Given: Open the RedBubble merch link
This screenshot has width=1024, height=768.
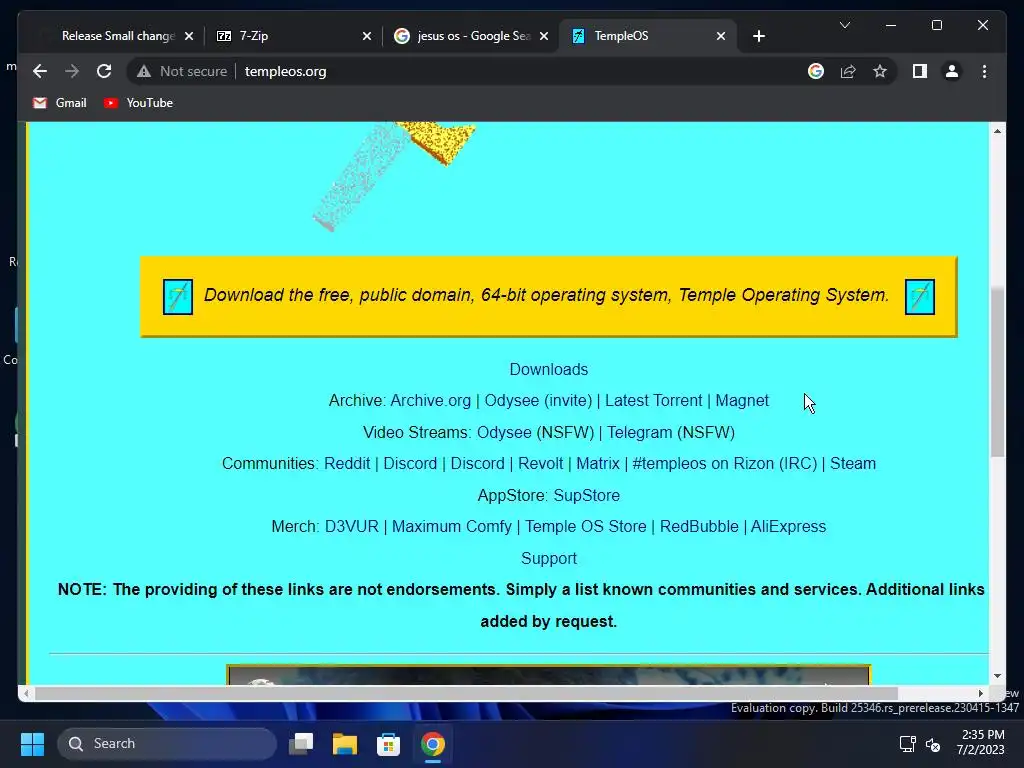Looking at the screenshot, I should pyautogui.click(x=699, y=526).
